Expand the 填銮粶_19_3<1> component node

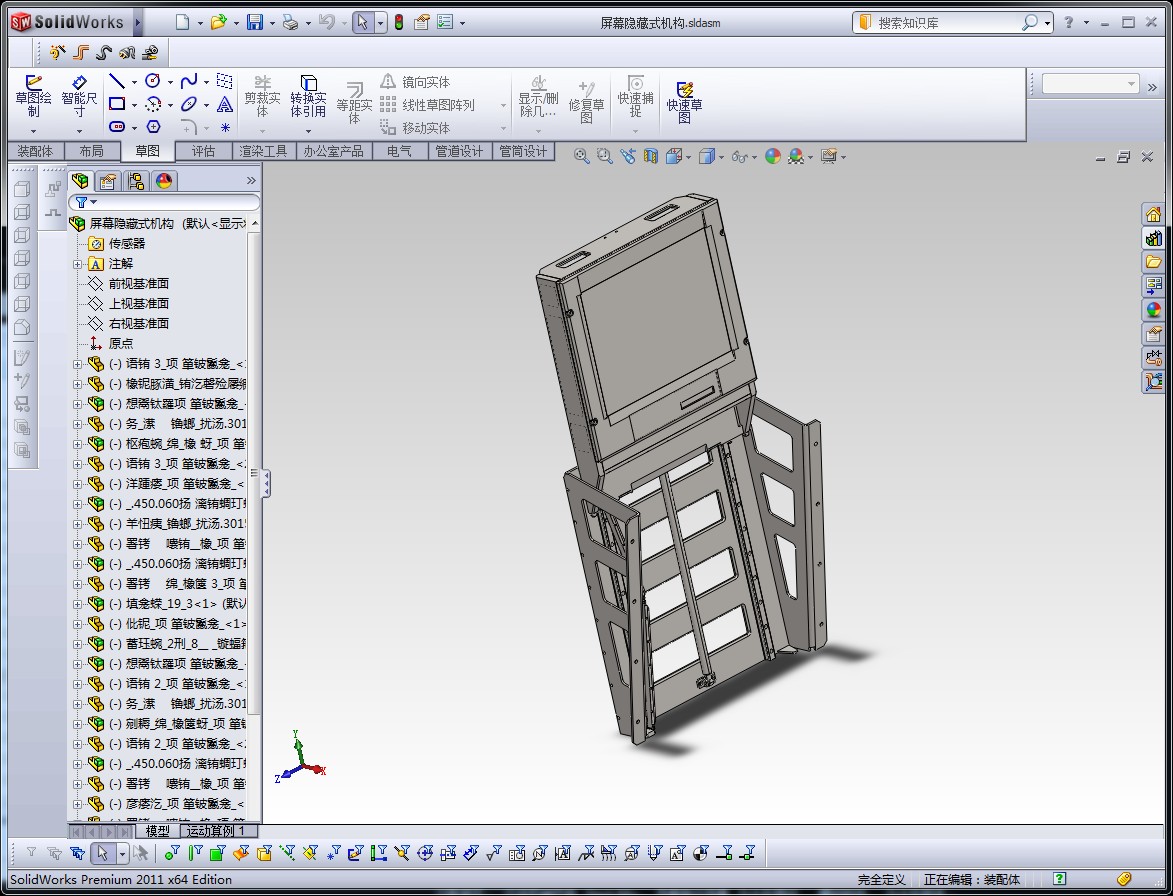click(78, 604)
